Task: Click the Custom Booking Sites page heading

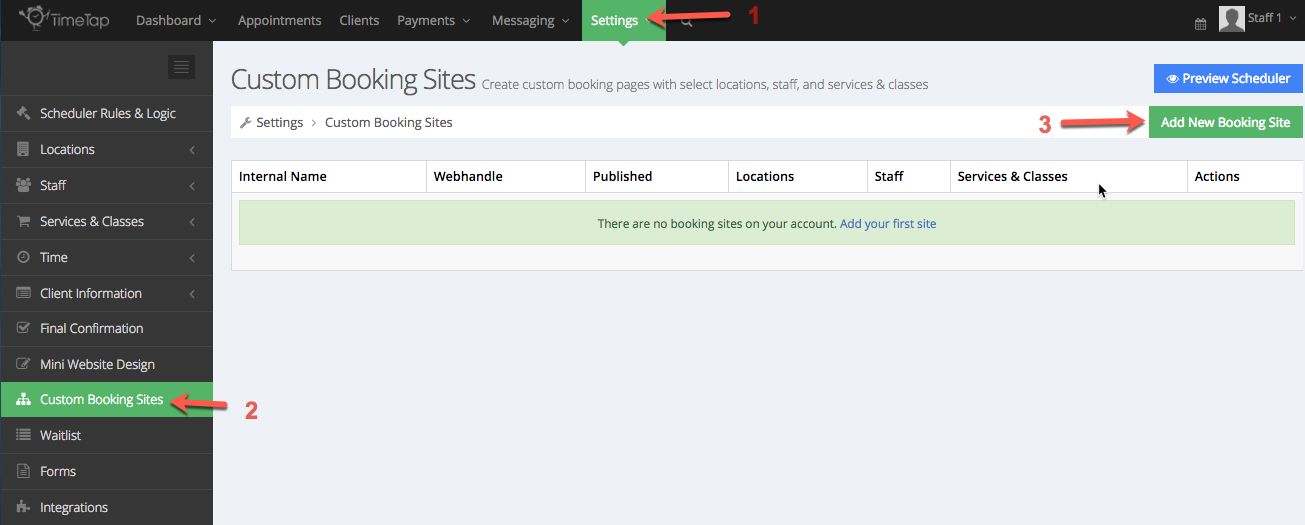Action: [353, 81]
